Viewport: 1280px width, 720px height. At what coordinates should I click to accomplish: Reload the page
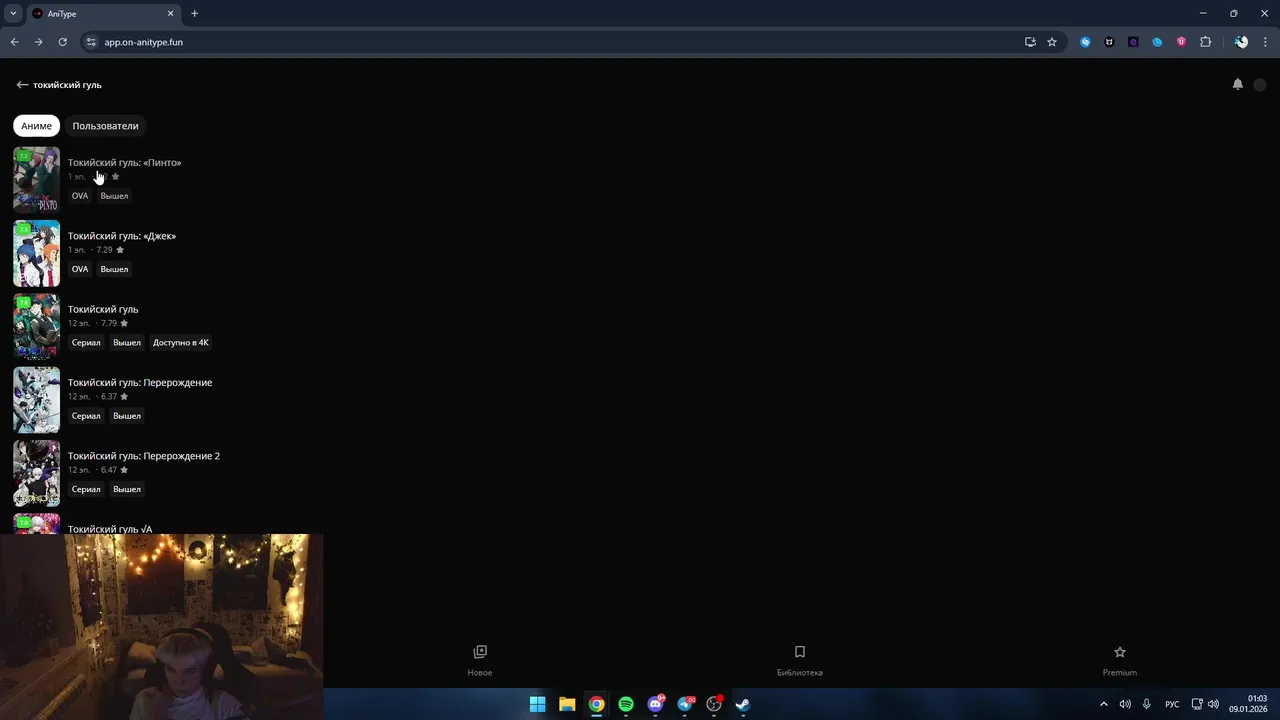click(x=62, y=42)
